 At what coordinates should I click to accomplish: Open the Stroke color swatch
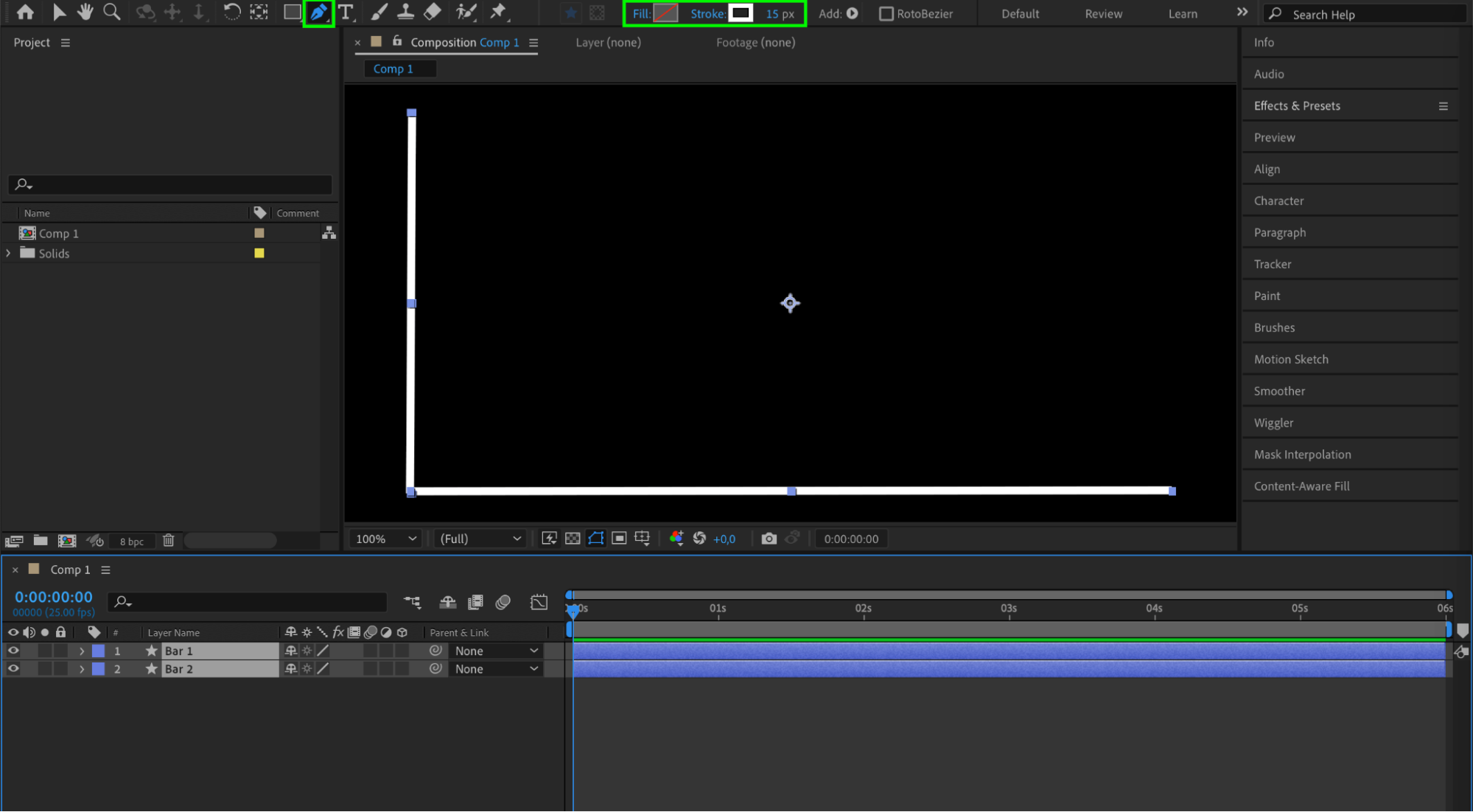(x=741, y=13)
